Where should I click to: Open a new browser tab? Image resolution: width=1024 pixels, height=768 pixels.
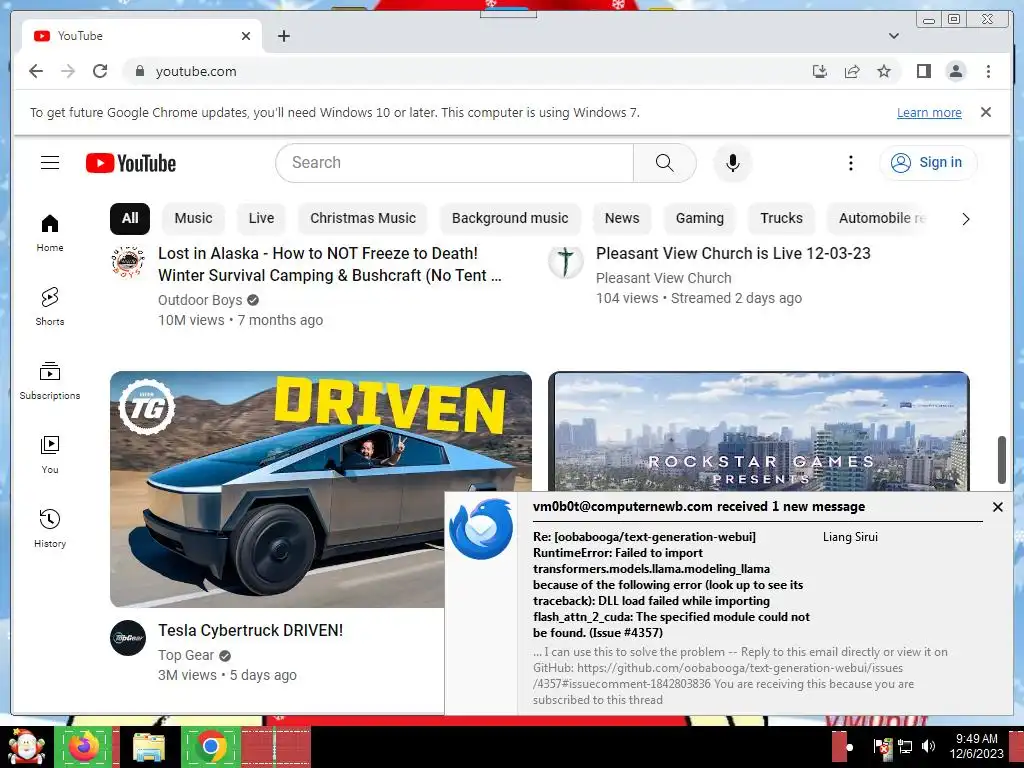click(283, 36)
